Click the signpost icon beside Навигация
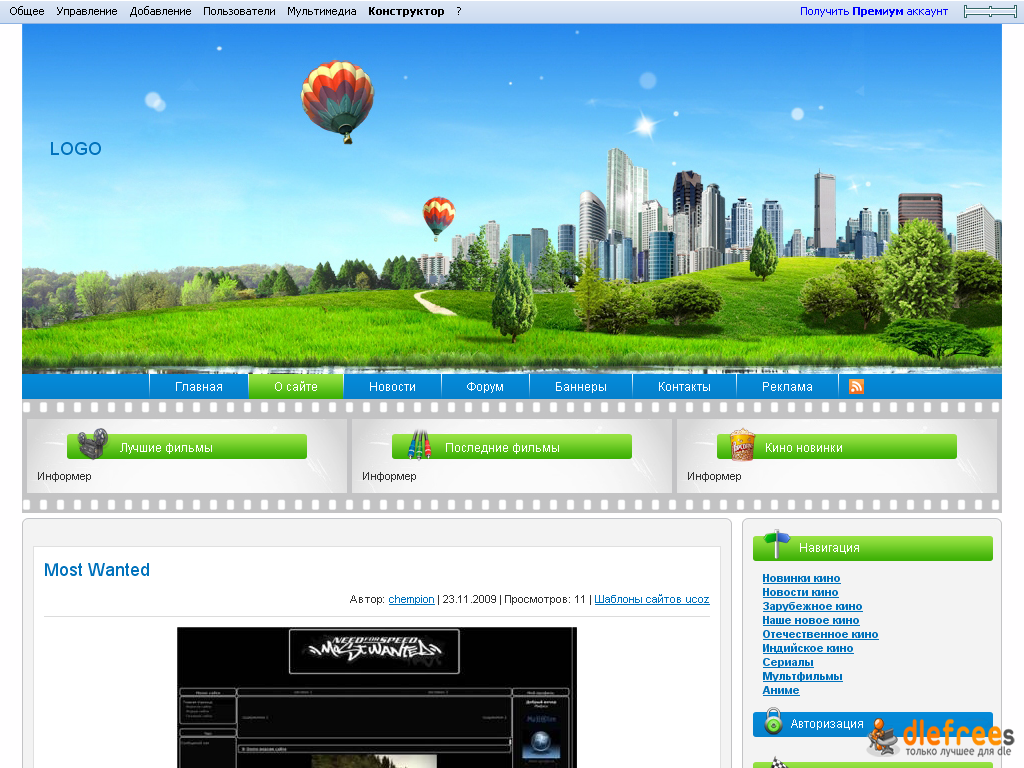 tap(777, 545)
